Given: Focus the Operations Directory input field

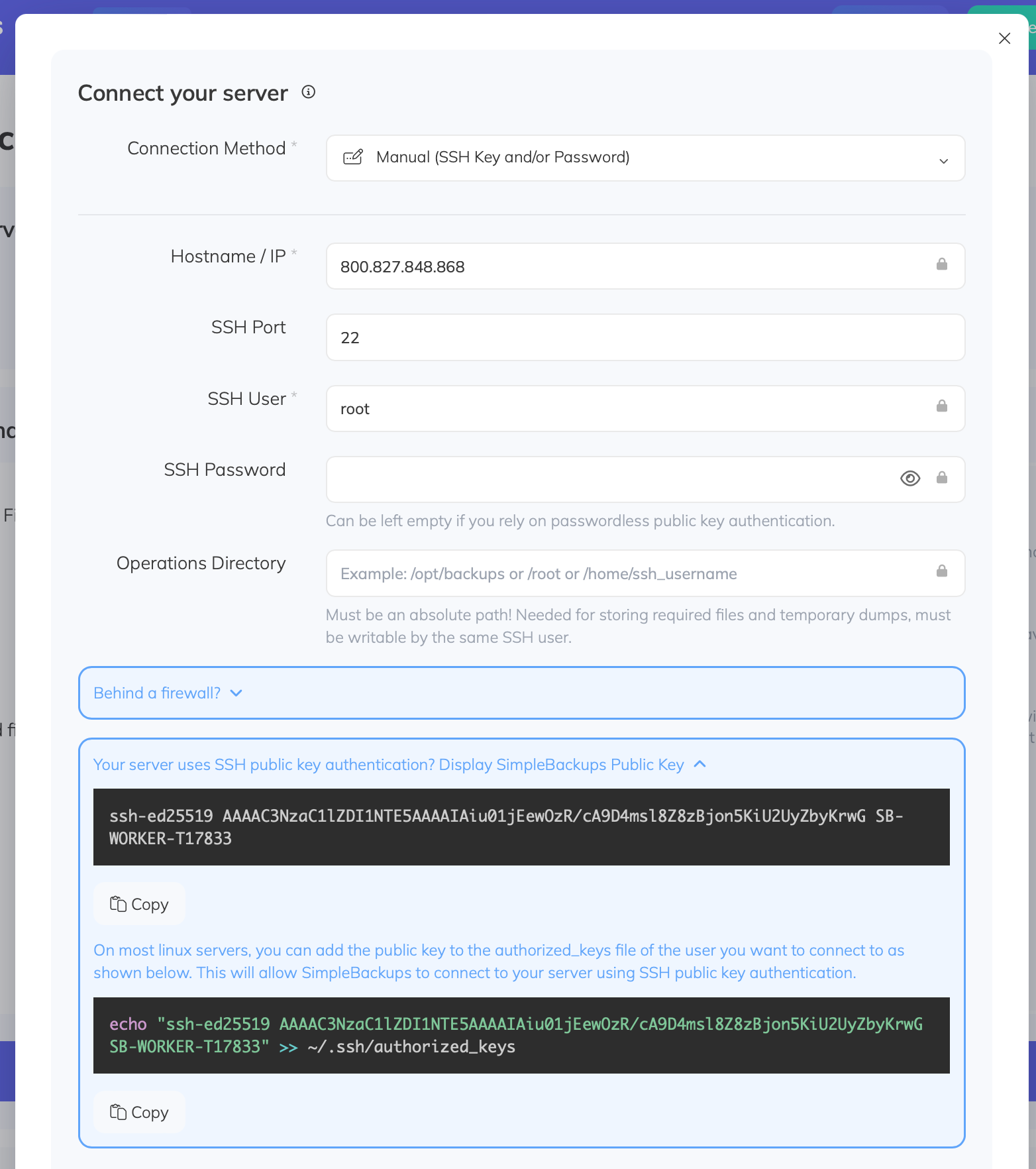Looking at the screenshot, I should pyautogui.click(x=645, y=573).
